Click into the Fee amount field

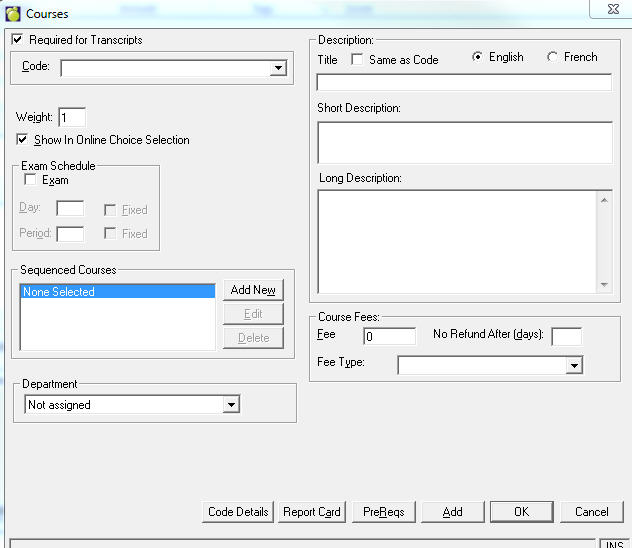click(389, 336)
